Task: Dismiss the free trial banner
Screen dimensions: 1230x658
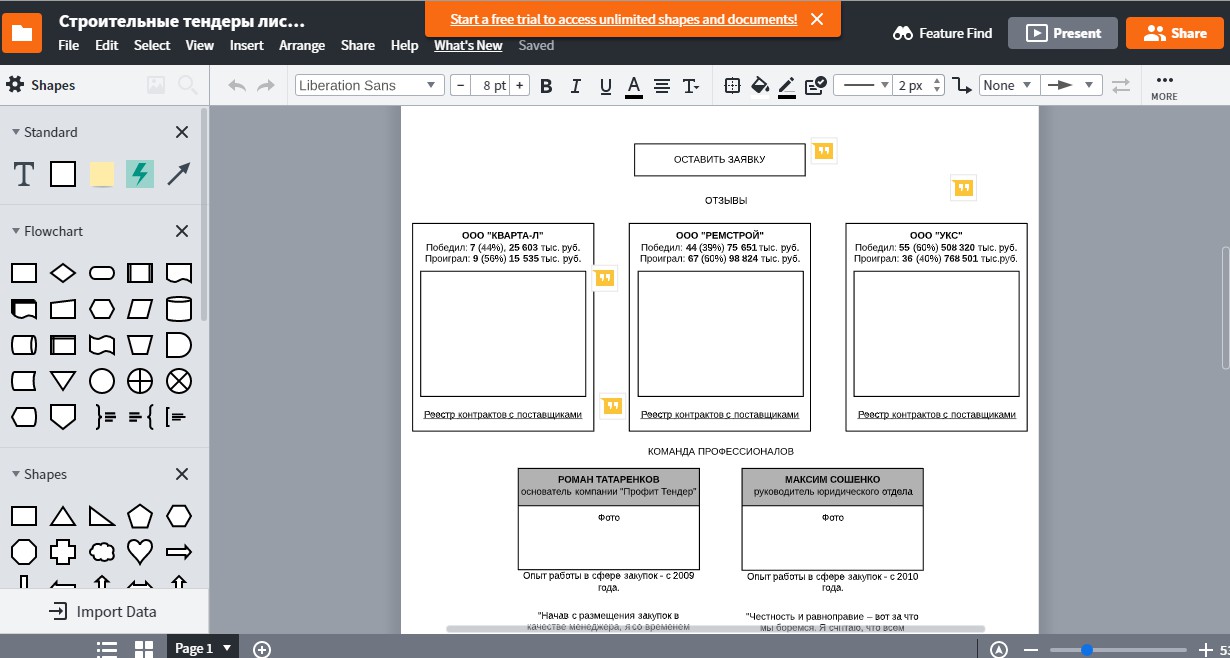Action: click(x=817, y=19)
